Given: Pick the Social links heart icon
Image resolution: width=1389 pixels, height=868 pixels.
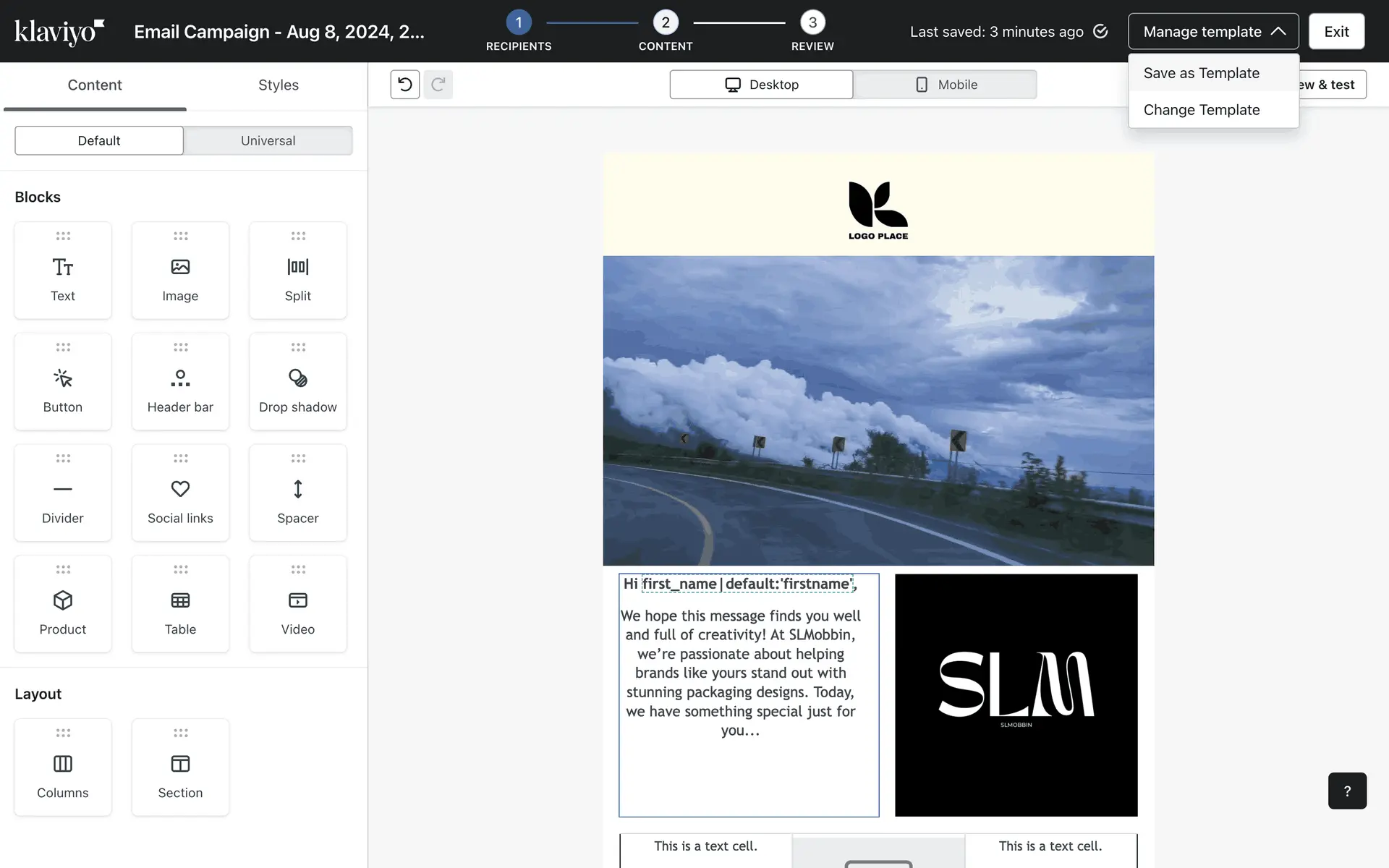Looking at the screenshot, I should pyautogui.click(x=180, y=490).
